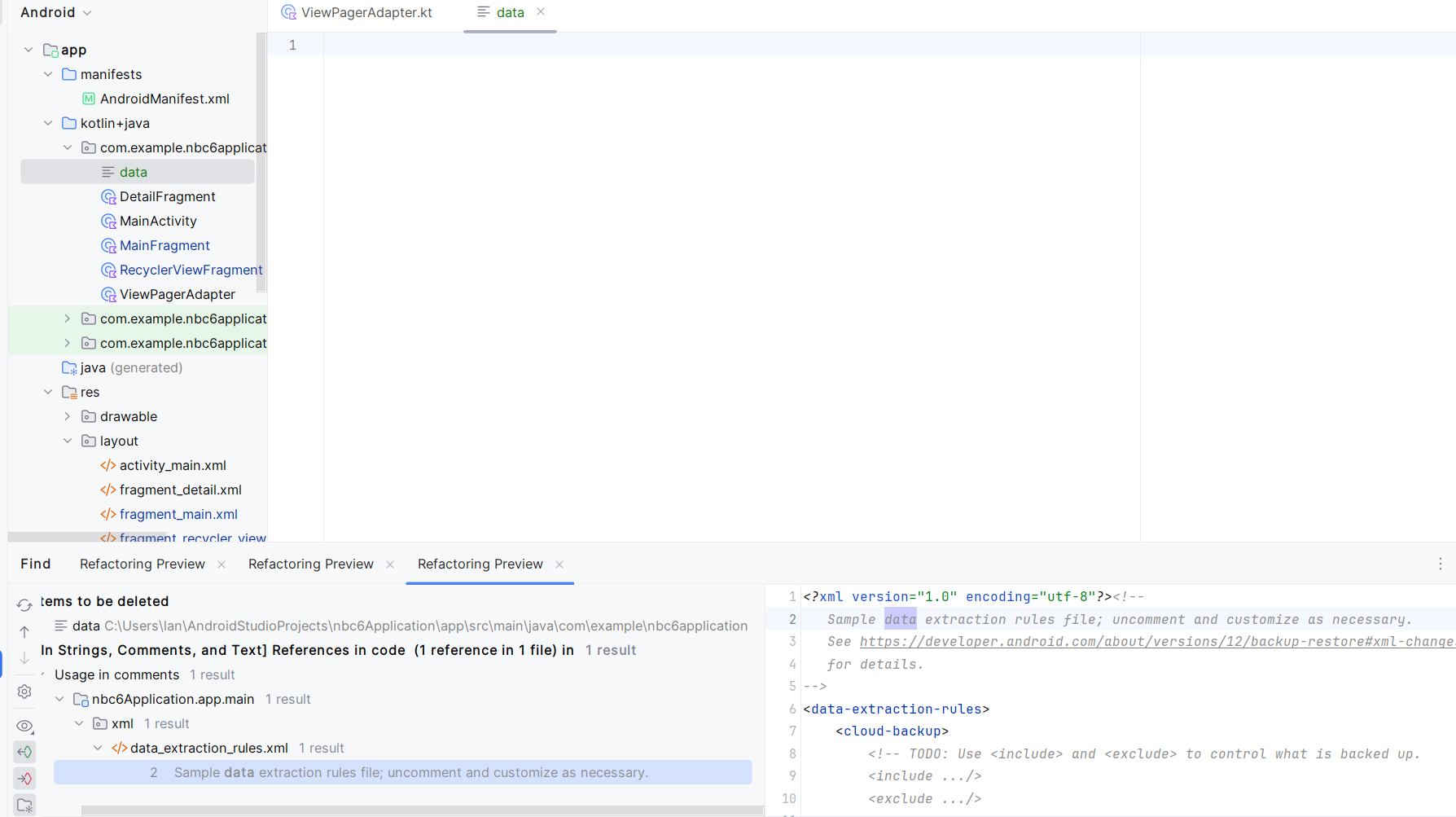Select java (generated) folder
This screenshot has width=1456, height=817.
(x=131, y=368)
